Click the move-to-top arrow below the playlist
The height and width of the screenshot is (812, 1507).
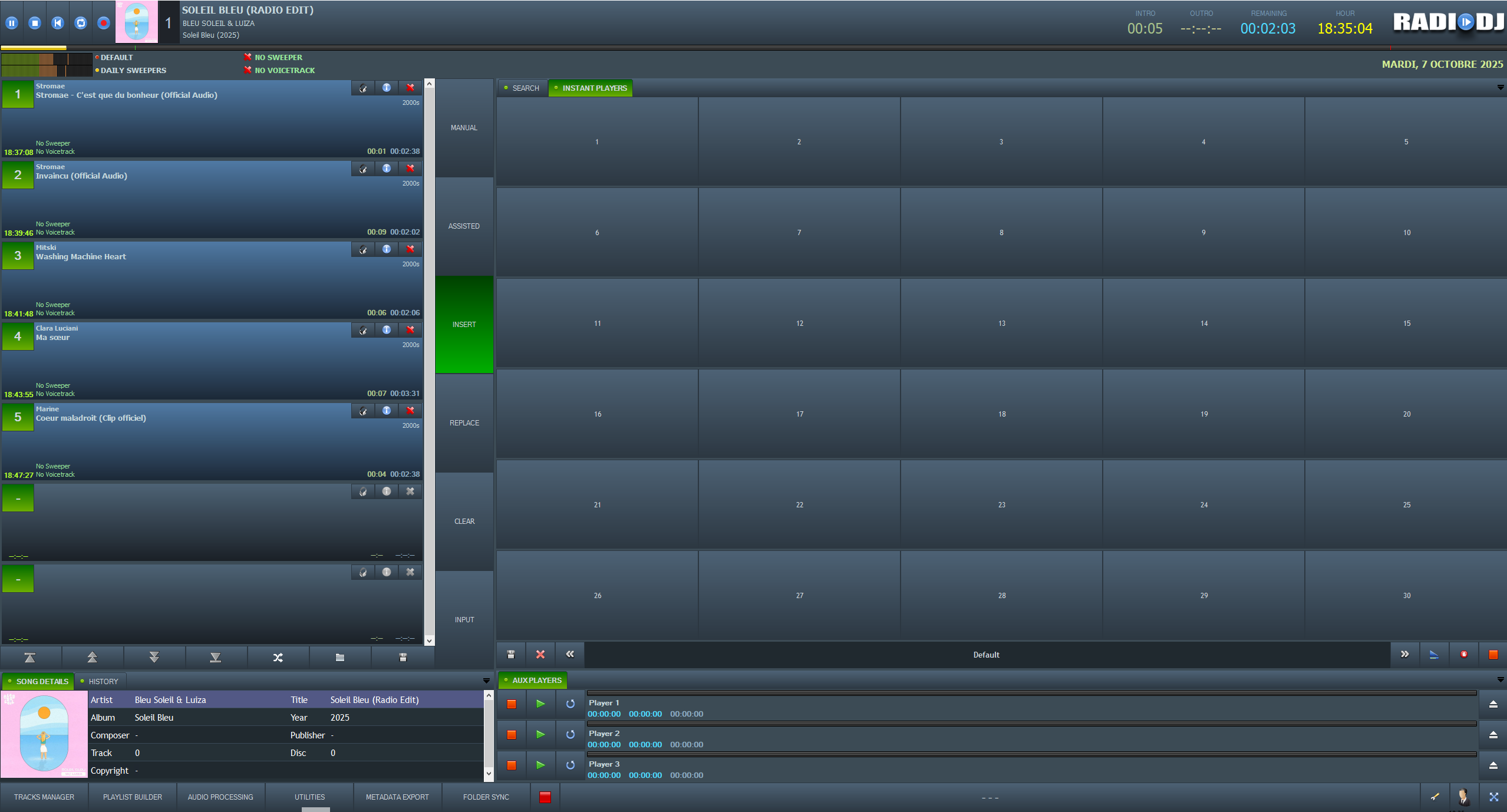(x=30, y=658)
